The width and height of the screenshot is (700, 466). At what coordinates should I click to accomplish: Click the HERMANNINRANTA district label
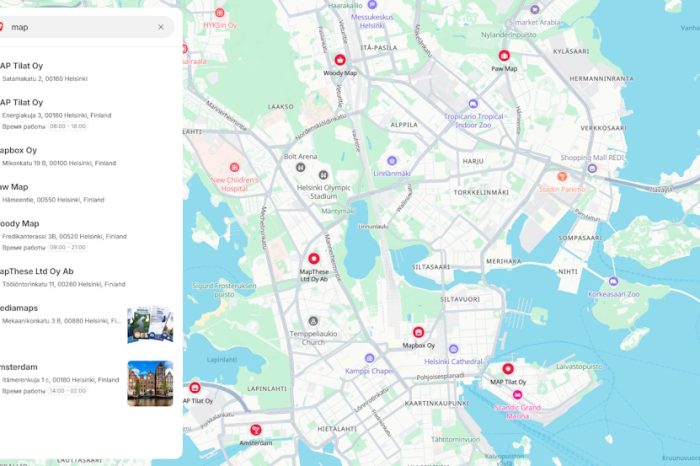601,79
